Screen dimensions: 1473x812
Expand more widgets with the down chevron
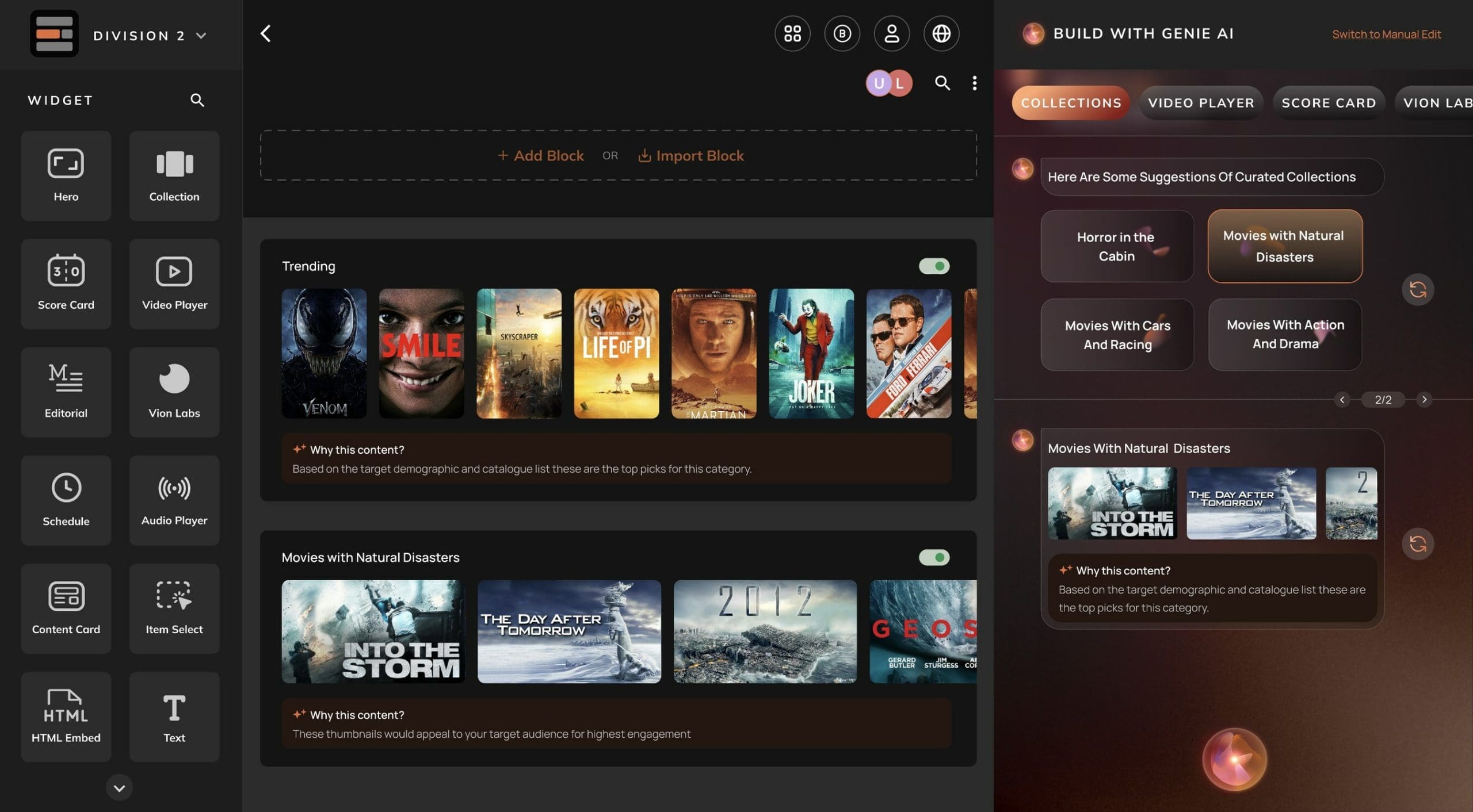point(119,787)
